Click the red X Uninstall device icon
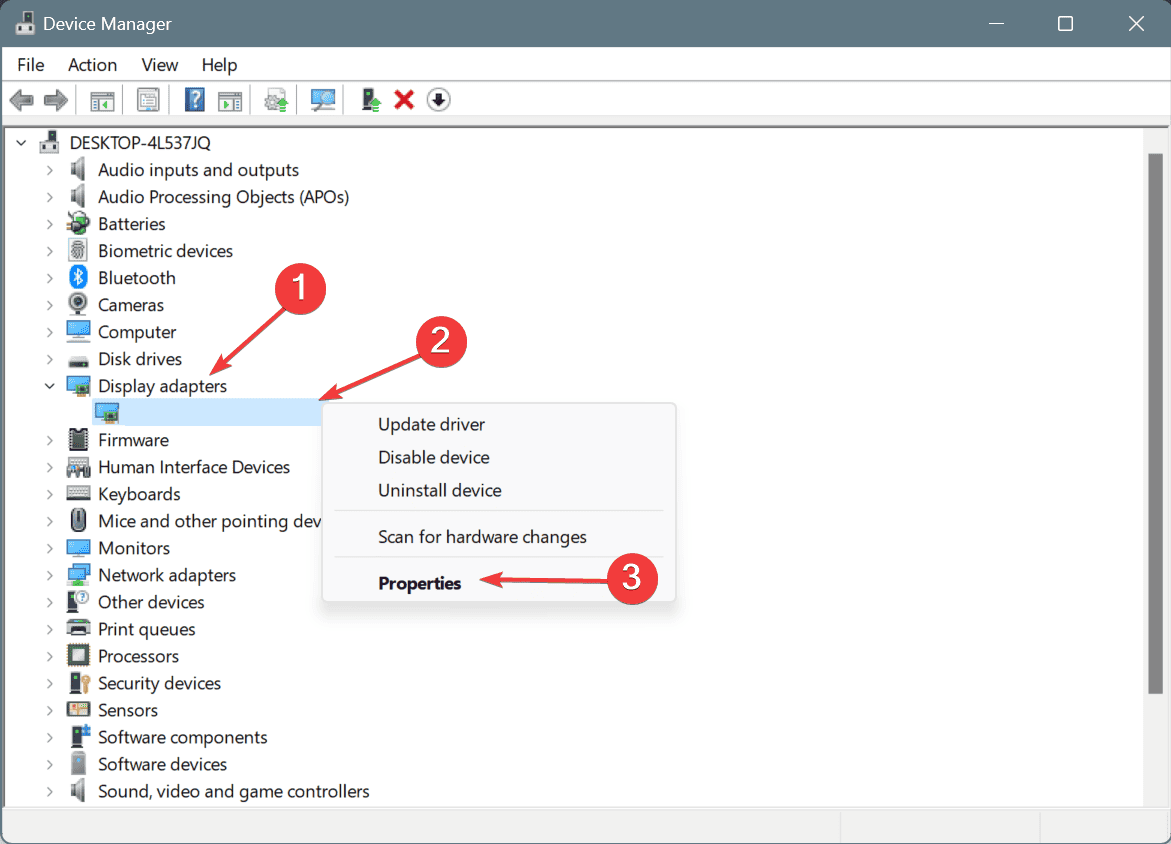The height and width of the screenshot is (844, 1171). click(x=404, y=99)
